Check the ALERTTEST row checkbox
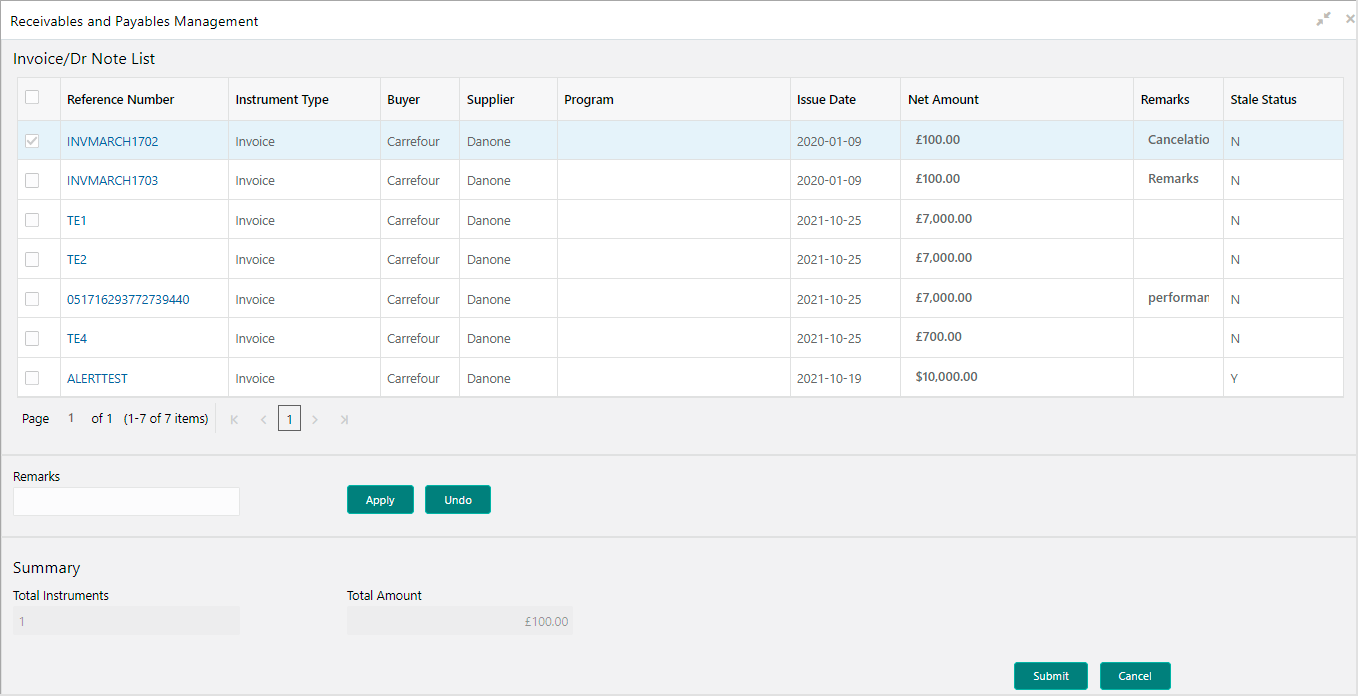The image size is (1358, 696). (x=32, y=378)
